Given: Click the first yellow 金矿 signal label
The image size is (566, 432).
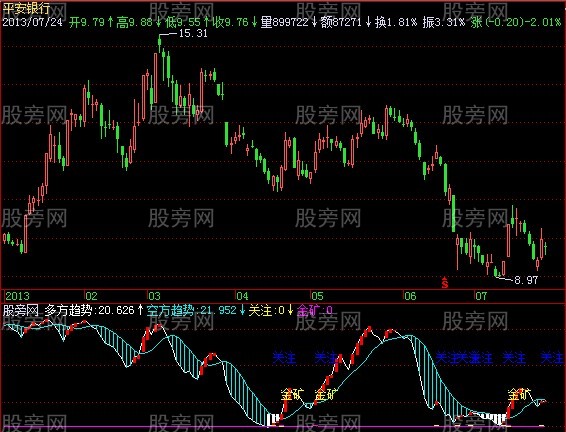Looking at the screenshot, I should tap(292, 394).
